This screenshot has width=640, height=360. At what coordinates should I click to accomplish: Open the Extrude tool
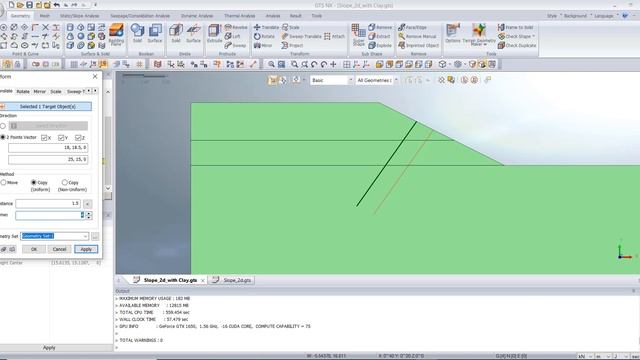[x=214, y=33]
